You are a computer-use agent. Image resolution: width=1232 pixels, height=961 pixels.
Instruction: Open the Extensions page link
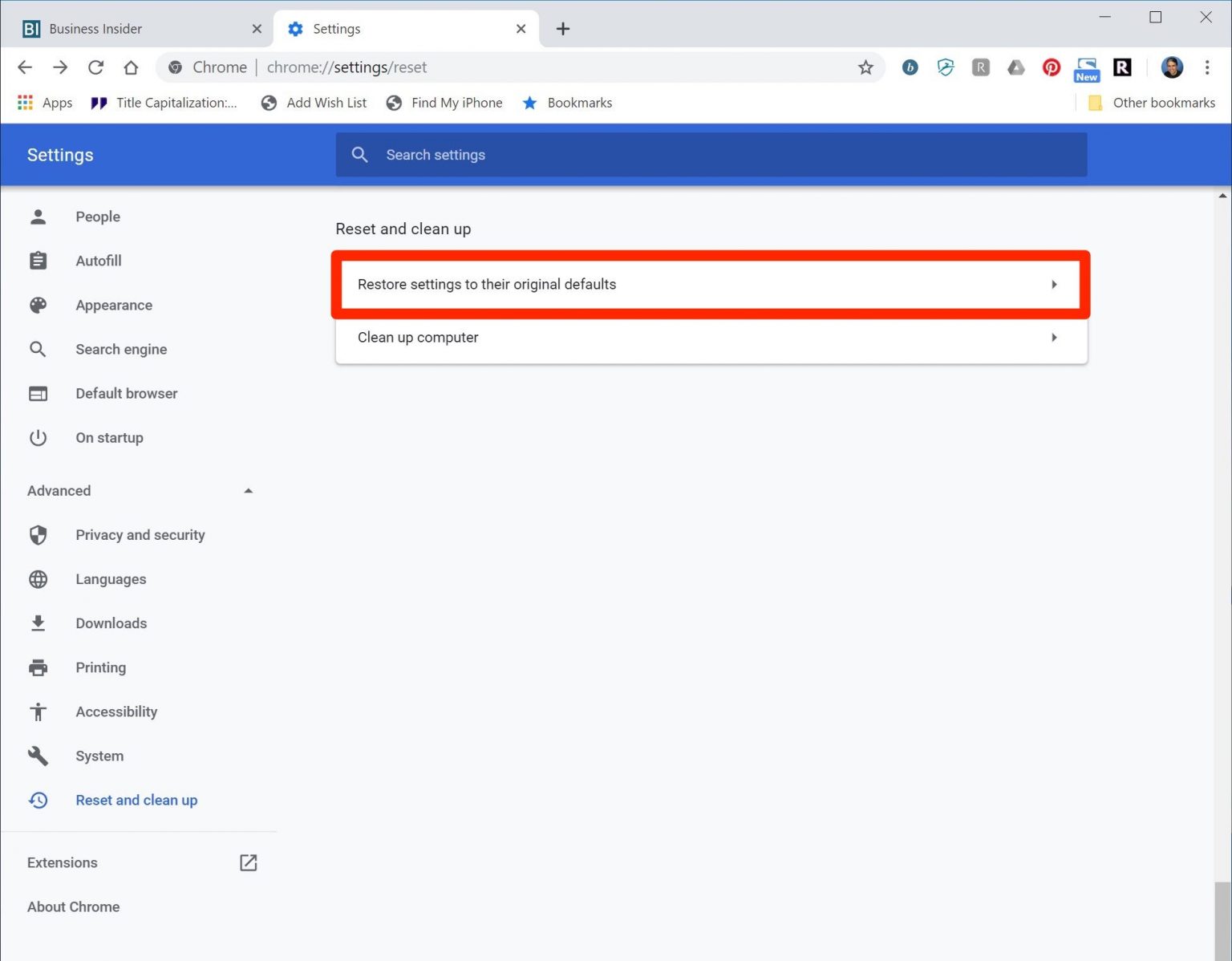click(248, 862)
